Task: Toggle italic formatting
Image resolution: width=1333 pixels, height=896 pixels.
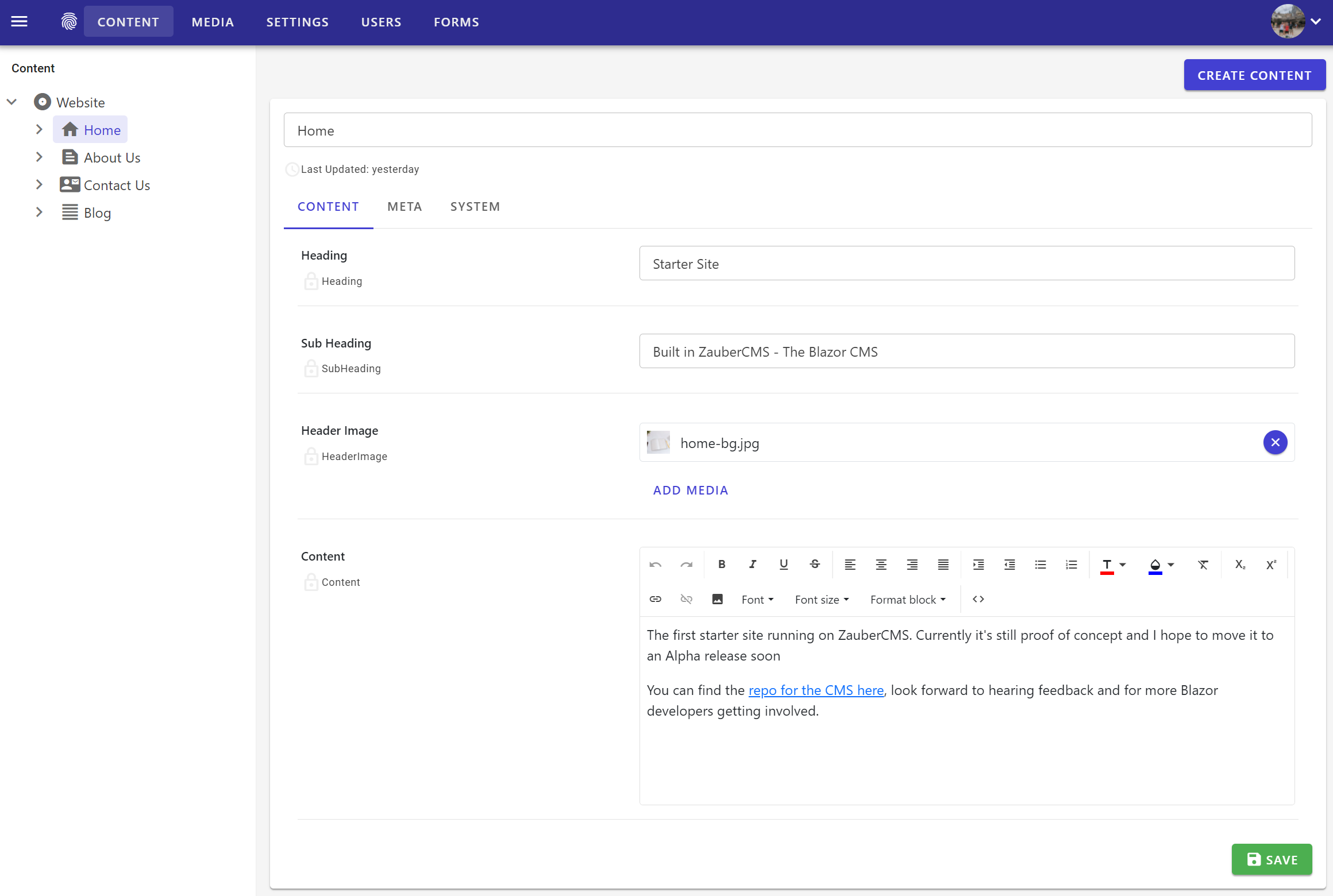Action: tap(753, 565)
